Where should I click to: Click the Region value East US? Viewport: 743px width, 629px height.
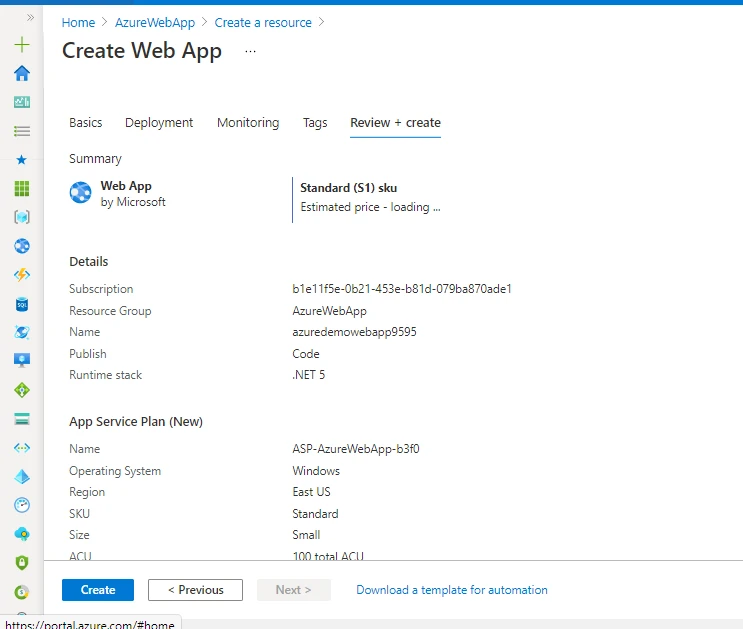coord(311,492)
